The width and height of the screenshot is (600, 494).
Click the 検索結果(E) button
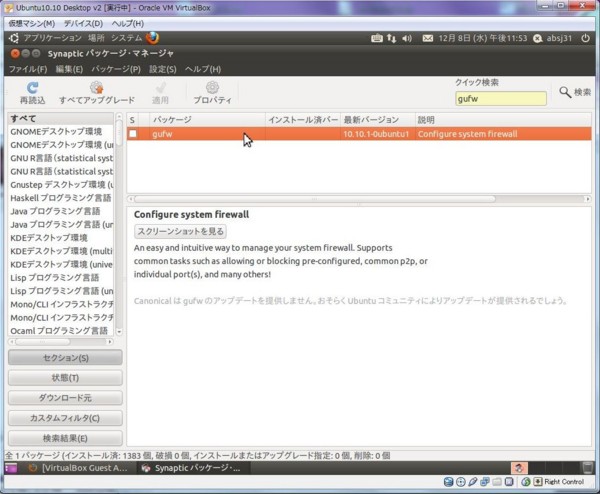[65, 438]
